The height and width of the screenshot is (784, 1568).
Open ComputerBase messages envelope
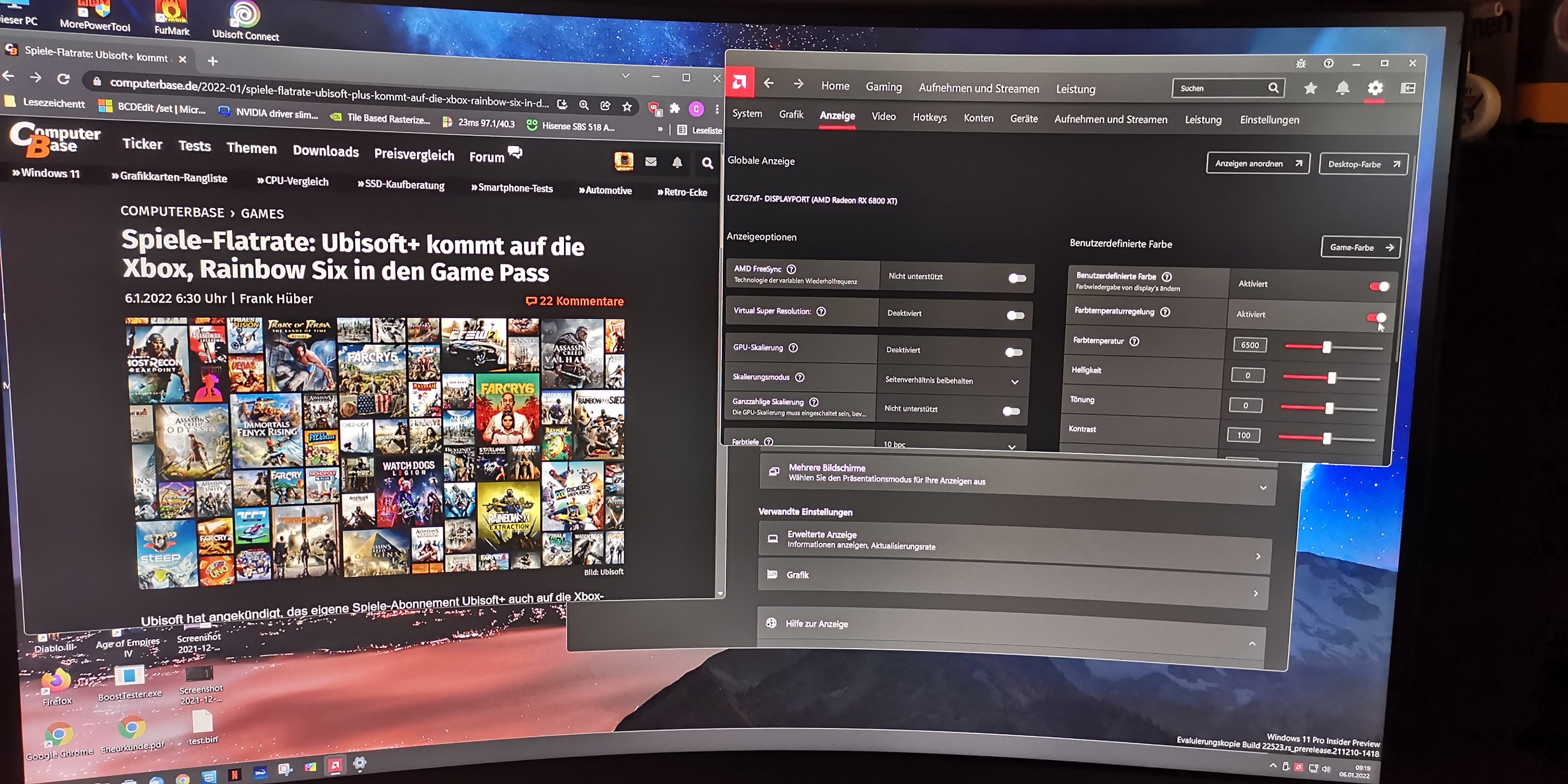click(x=651, y=161)
